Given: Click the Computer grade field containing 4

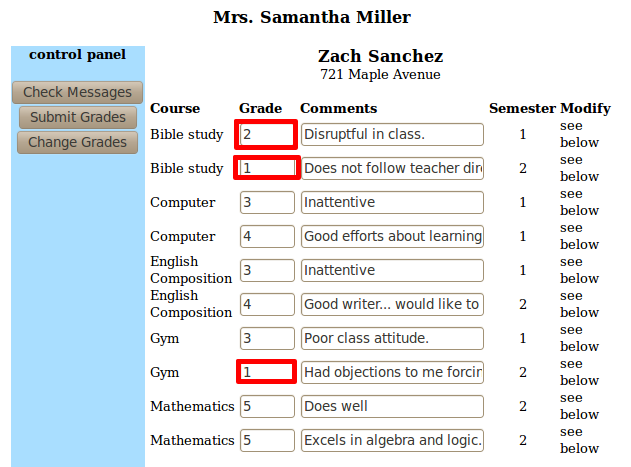Looking at the screenshot, I should coord(266,236).
